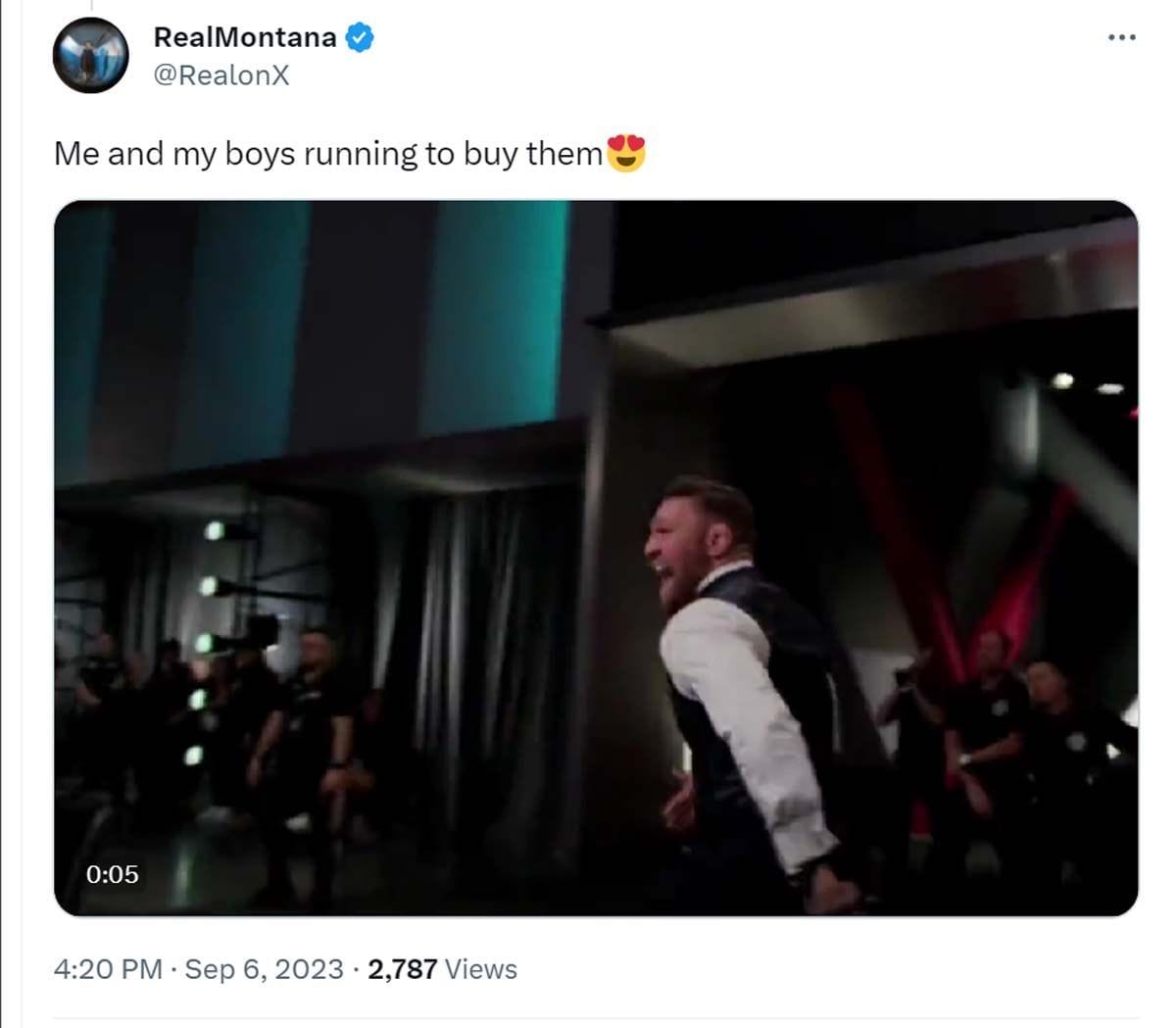Viewport: 1176px width, 1028px height.
Task: Click the 0:05 video duration badge
Action: pos(113,873)
